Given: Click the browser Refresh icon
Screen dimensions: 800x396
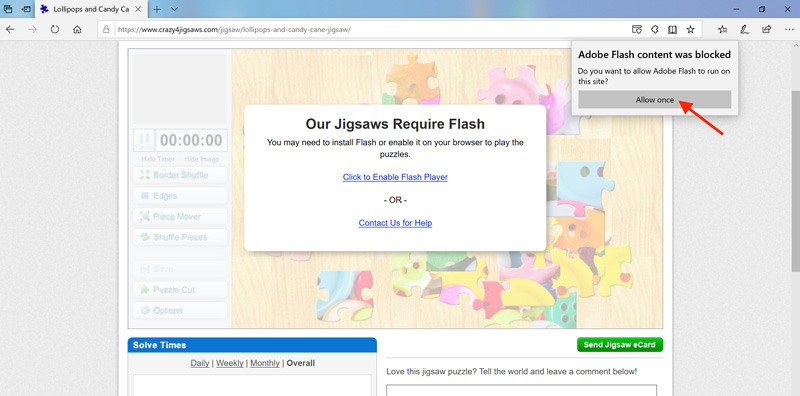Looking at the screenshot, I should coord(55,30).
